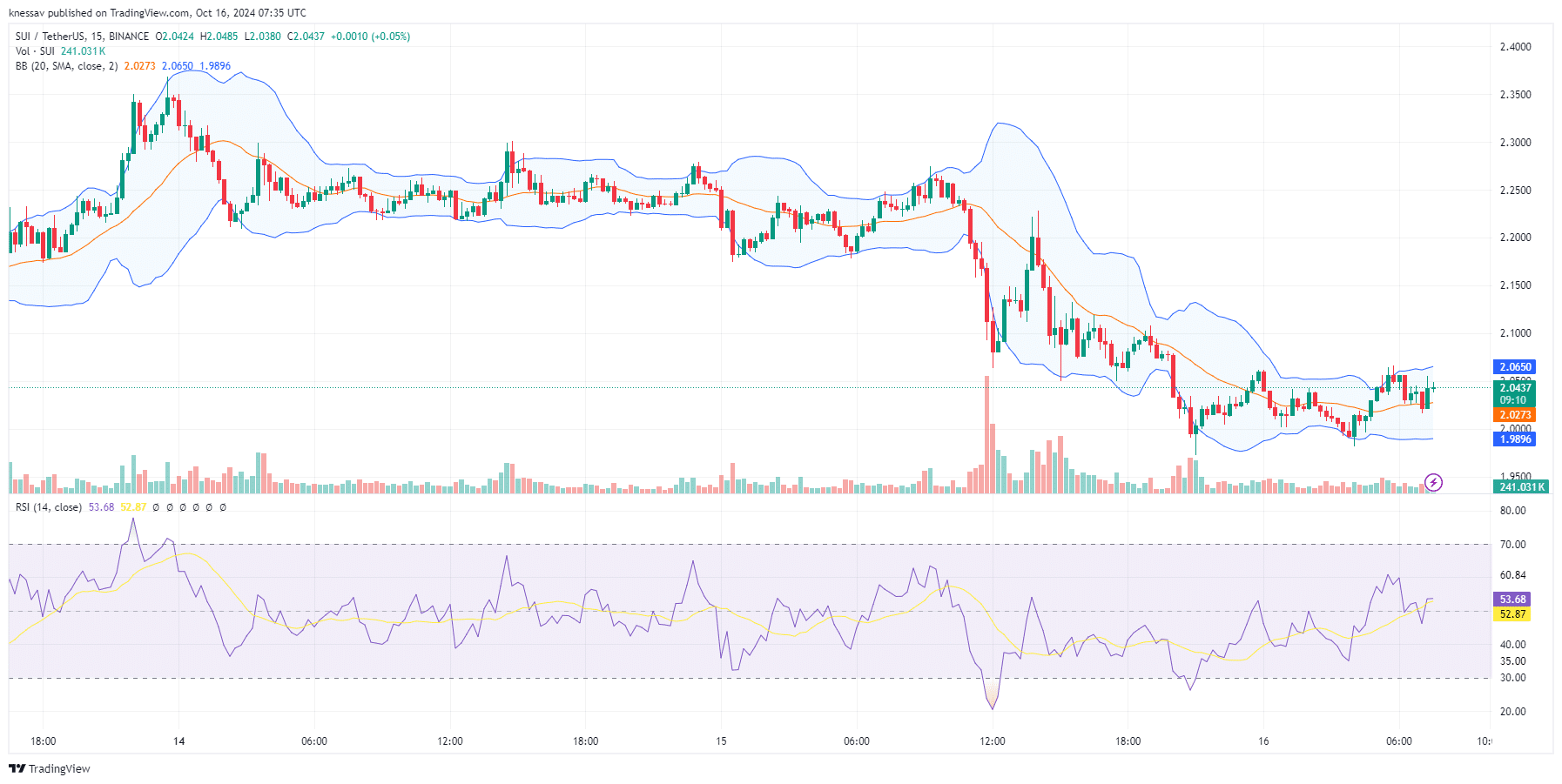Click the blue 2.0650 price tag on the axis
This screenshot has height=784, width=1562.
point(1515,367)
